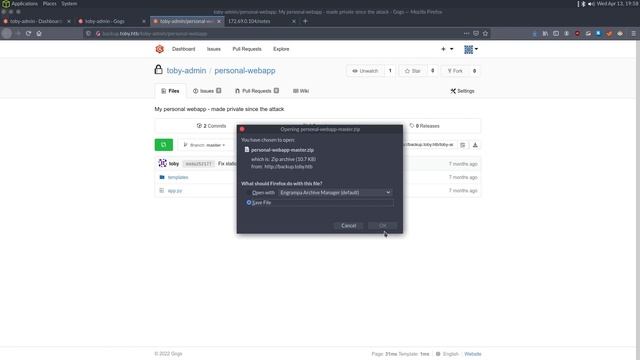The height and width of the screenshot is (360, 640).
Task: Click Dashboard in the Gogs navbar
Action: tap(183, 49)
